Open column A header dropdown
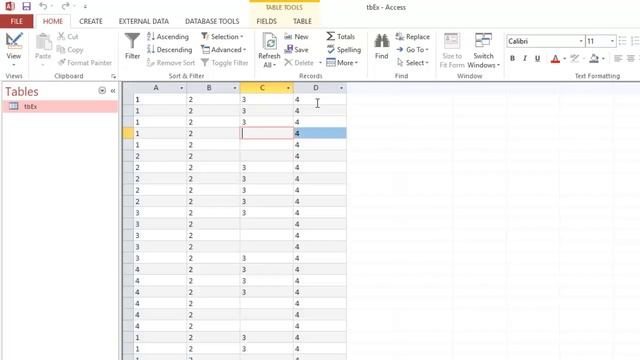This screenshot has width=640, height=360. pyautogui.click(x=181, y=88)
